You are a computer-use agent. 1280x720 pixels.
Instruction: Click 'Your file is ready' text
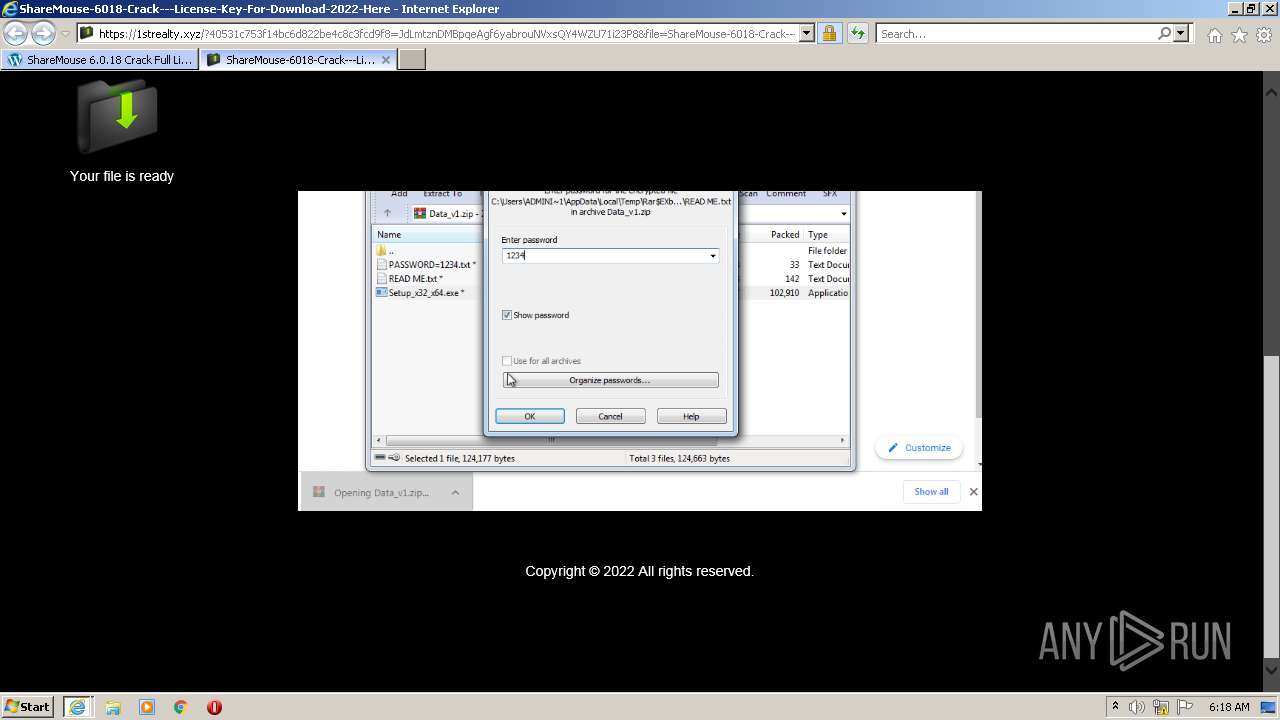[122, 176]
